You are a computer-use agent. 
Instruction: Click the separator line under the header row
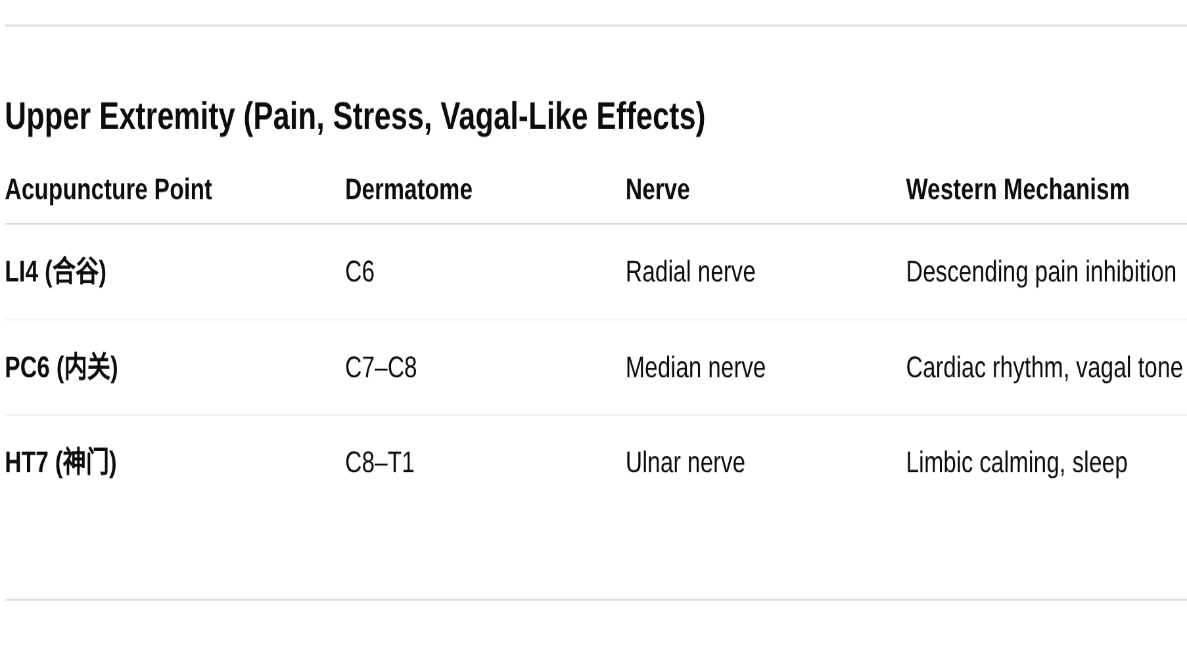click(x=594, y=224)
